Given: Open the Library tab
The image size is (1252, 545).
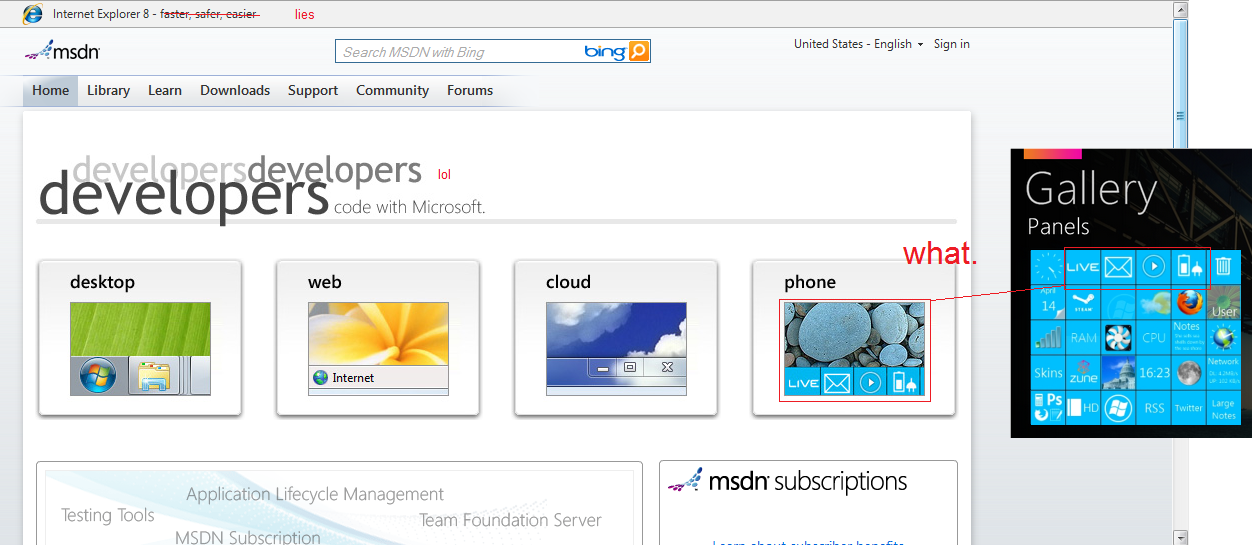Looking at the screenshot, I should (108, 90).
